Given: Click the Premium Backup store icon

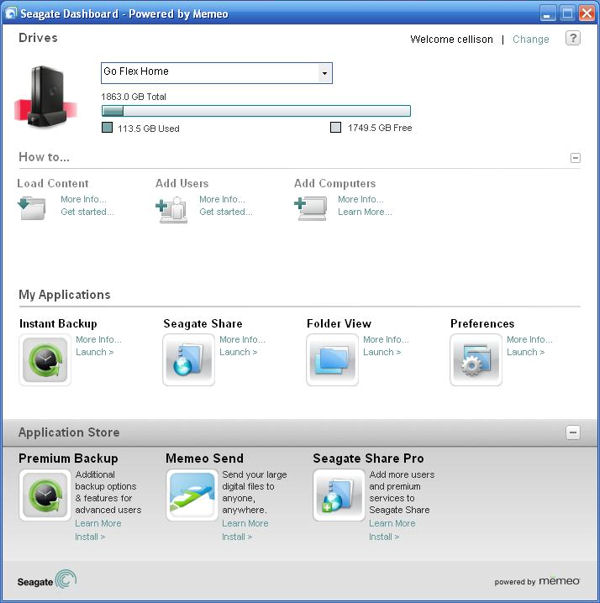Looking at the screenshot, I should coord(45,495).
